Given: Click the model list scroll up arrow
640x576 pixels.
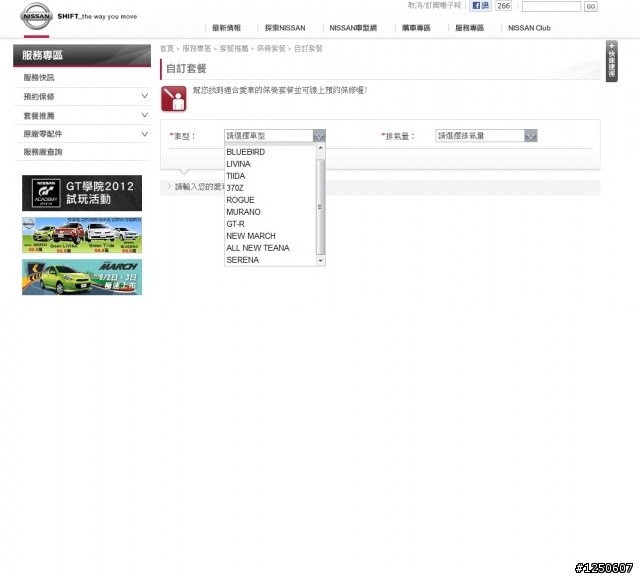Looking at the screenshot, I should [x=320, y=148].
